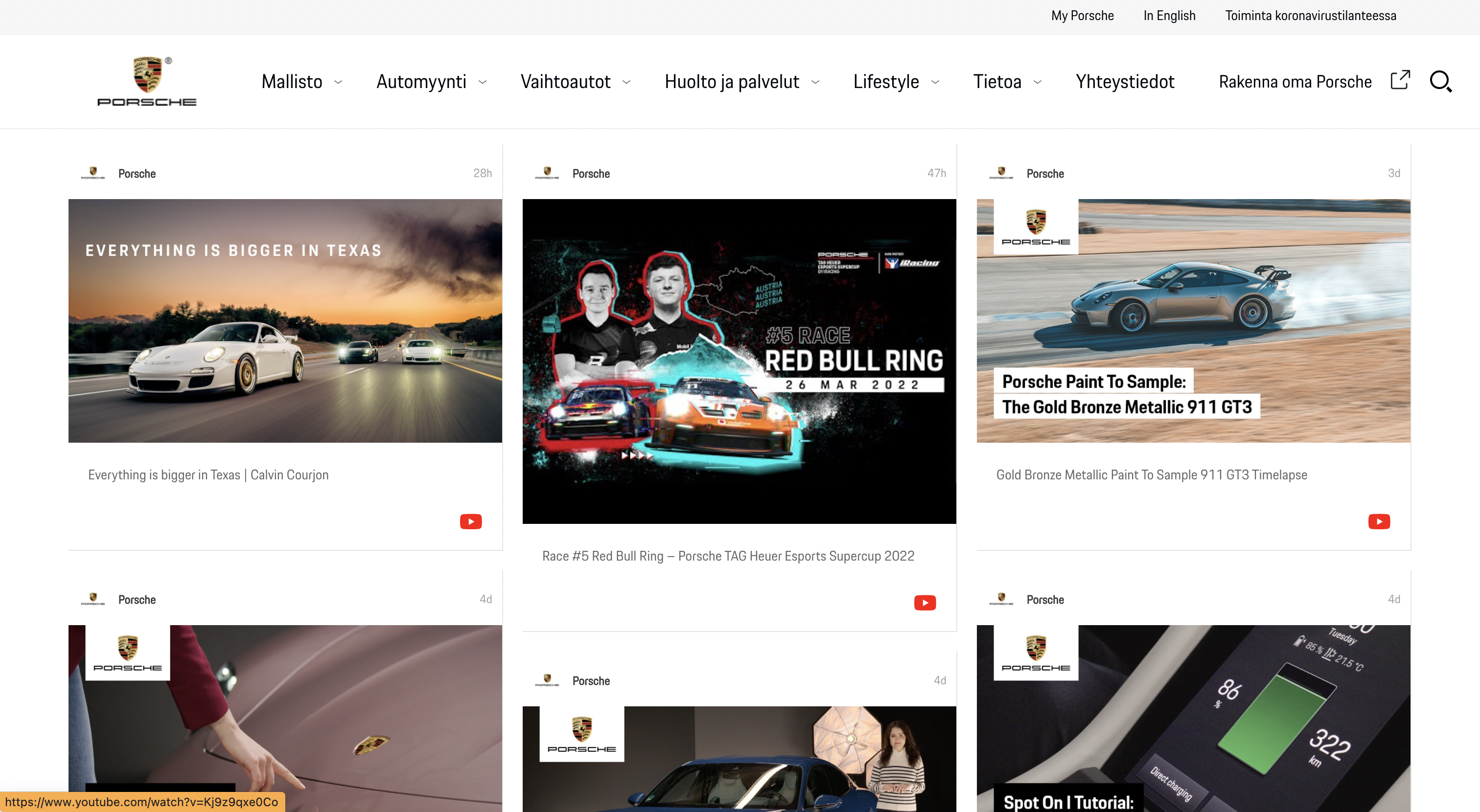Click Porsche avatar on bottom-left 4d post
This screenshot has width=1480, height=812.
pyautogui.click(x=93, y=599)
